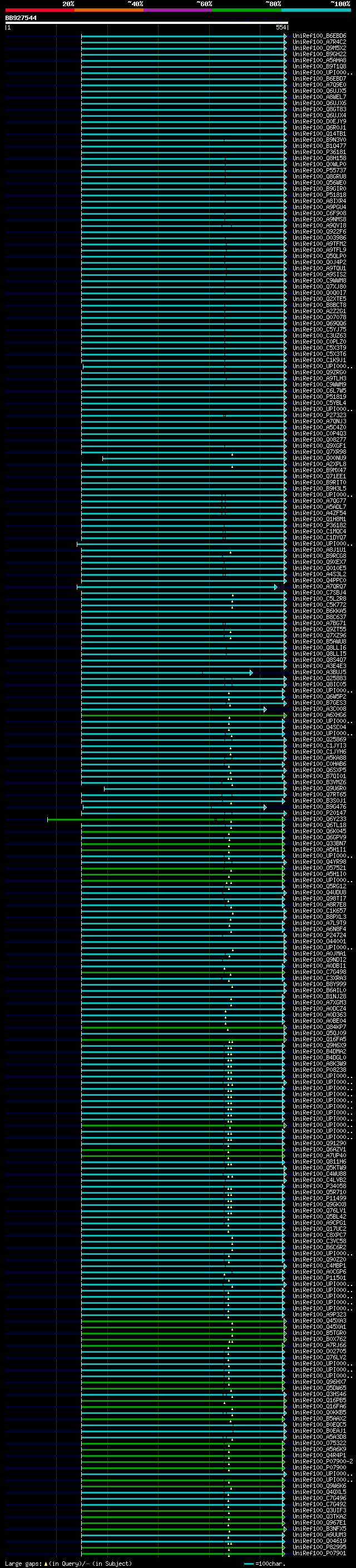The width and height of the screenshot is (356, 1568).
Task: Click the Large gaps legend text
Action: pos(68,1564)
